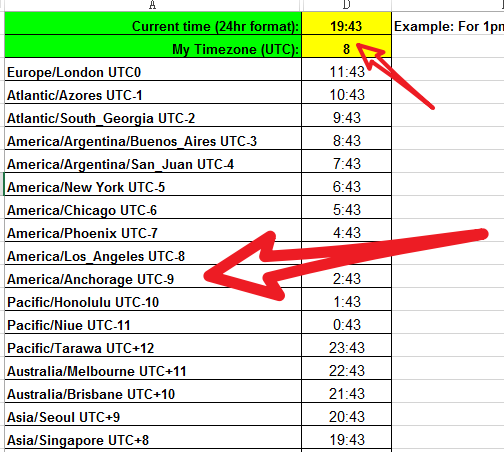Select the Pacific/Honolulu UTC-10 cell
504x452 pixels.
(153, 299)
